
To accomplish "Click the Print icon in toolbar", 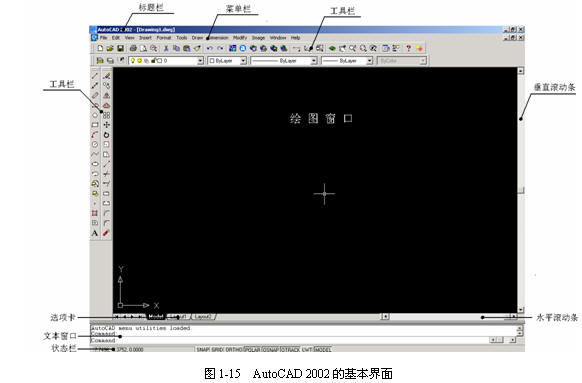I will pyautogui.click(x=133, y=48).
